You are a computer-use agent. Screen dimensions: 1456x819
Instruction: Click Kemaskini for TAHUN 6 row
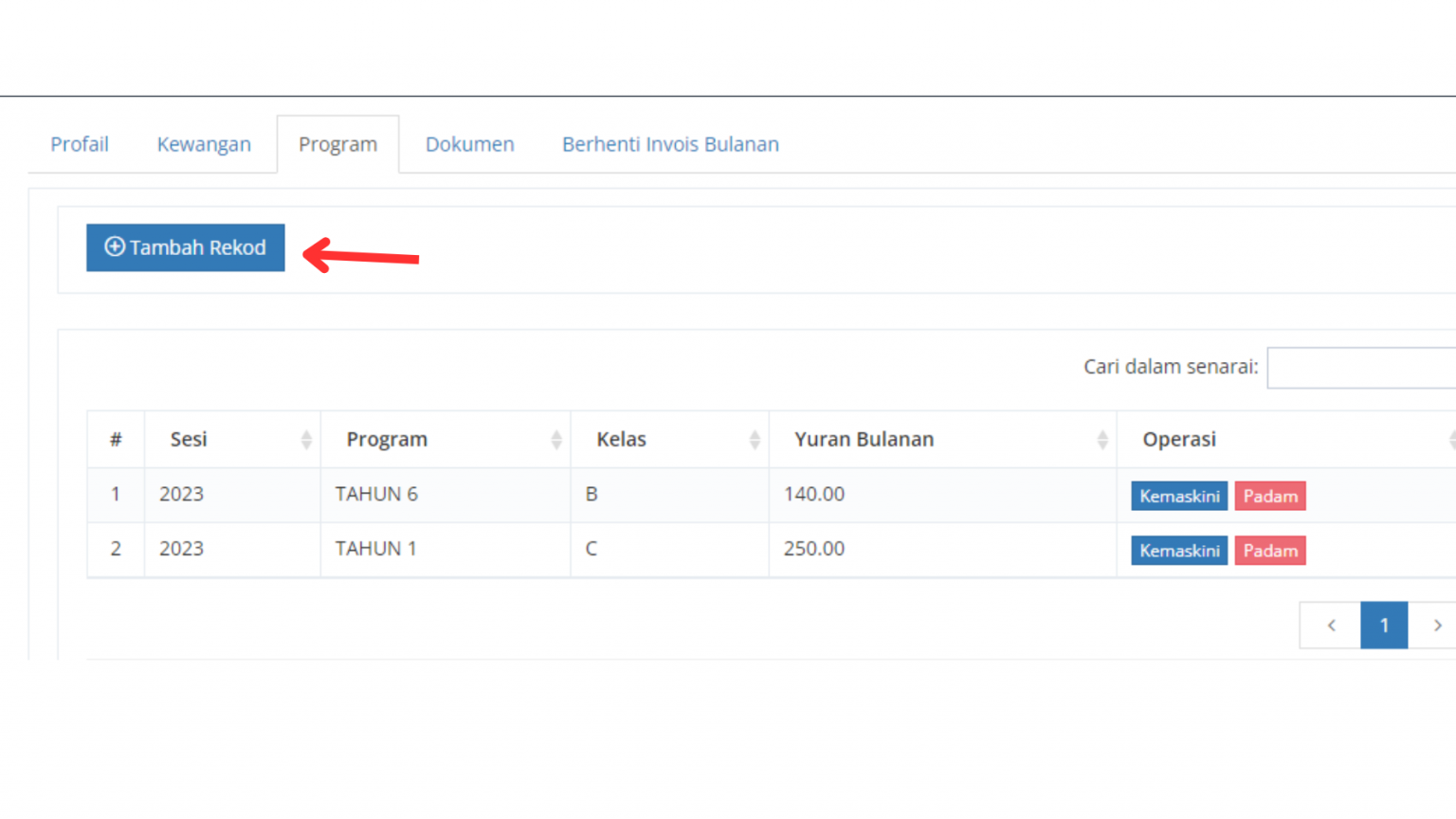tap(1178, 496)
